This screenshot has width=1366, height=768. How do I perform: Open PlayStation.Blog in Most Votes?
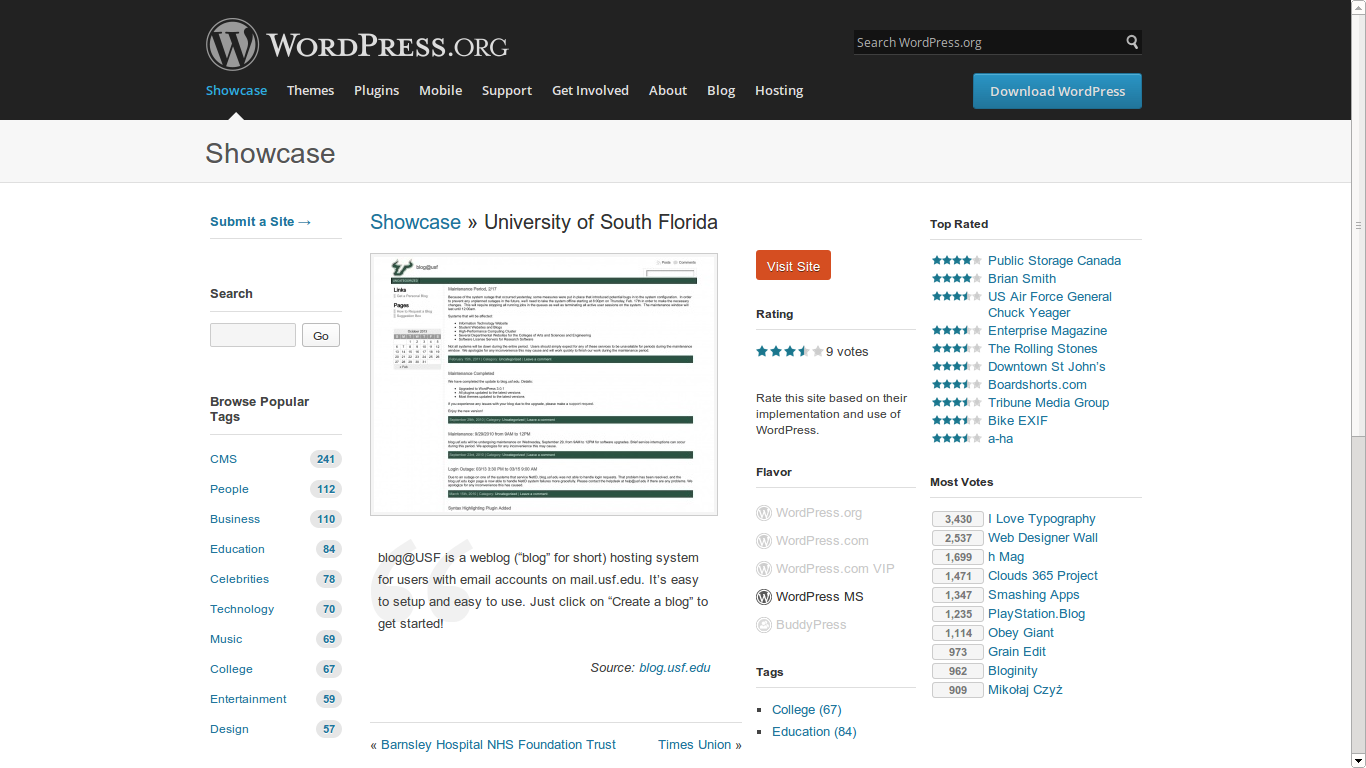pyautogui.click(x=1036, y=614)
